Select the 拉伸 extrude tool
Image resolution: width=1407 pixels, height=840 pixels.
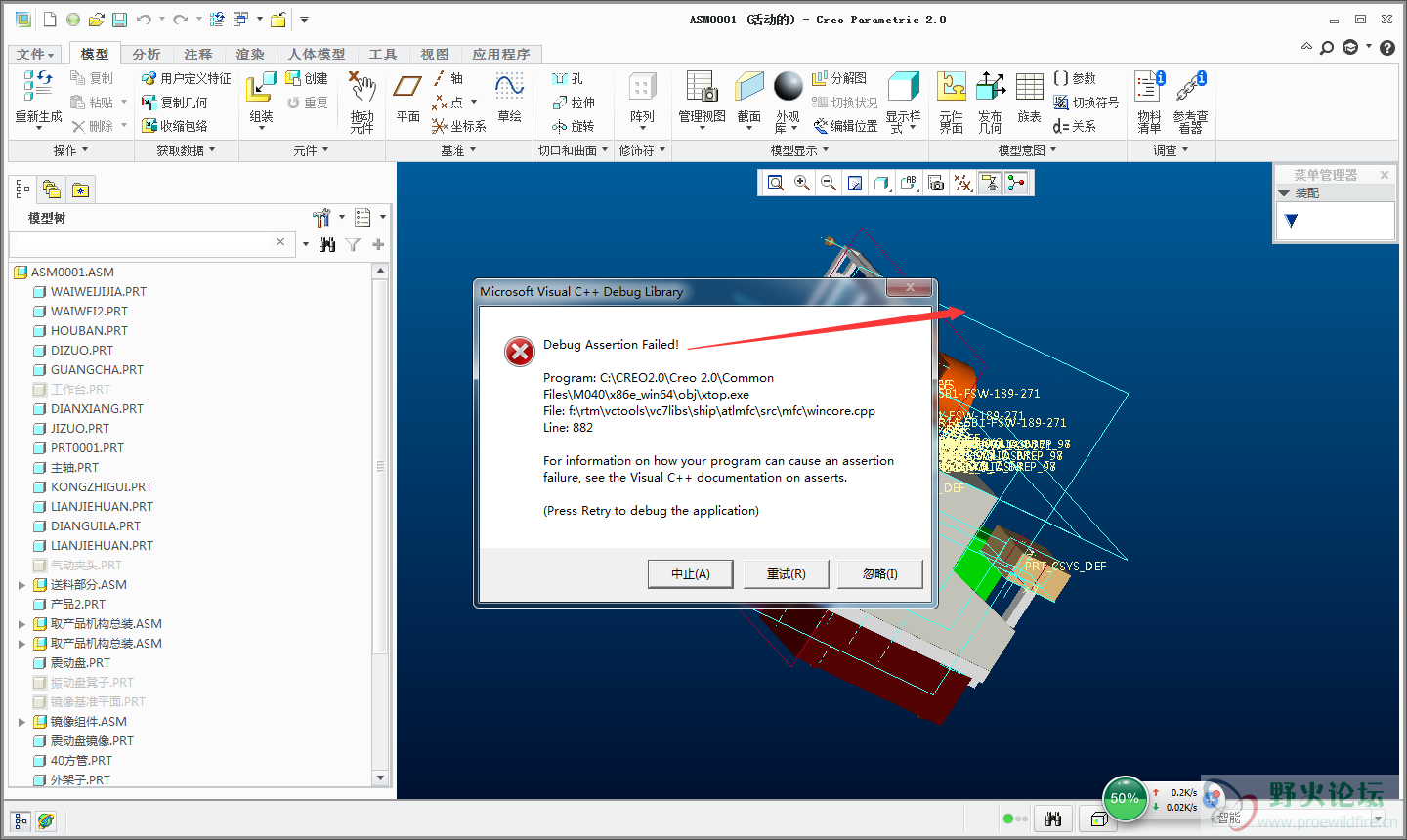[574, 103]
